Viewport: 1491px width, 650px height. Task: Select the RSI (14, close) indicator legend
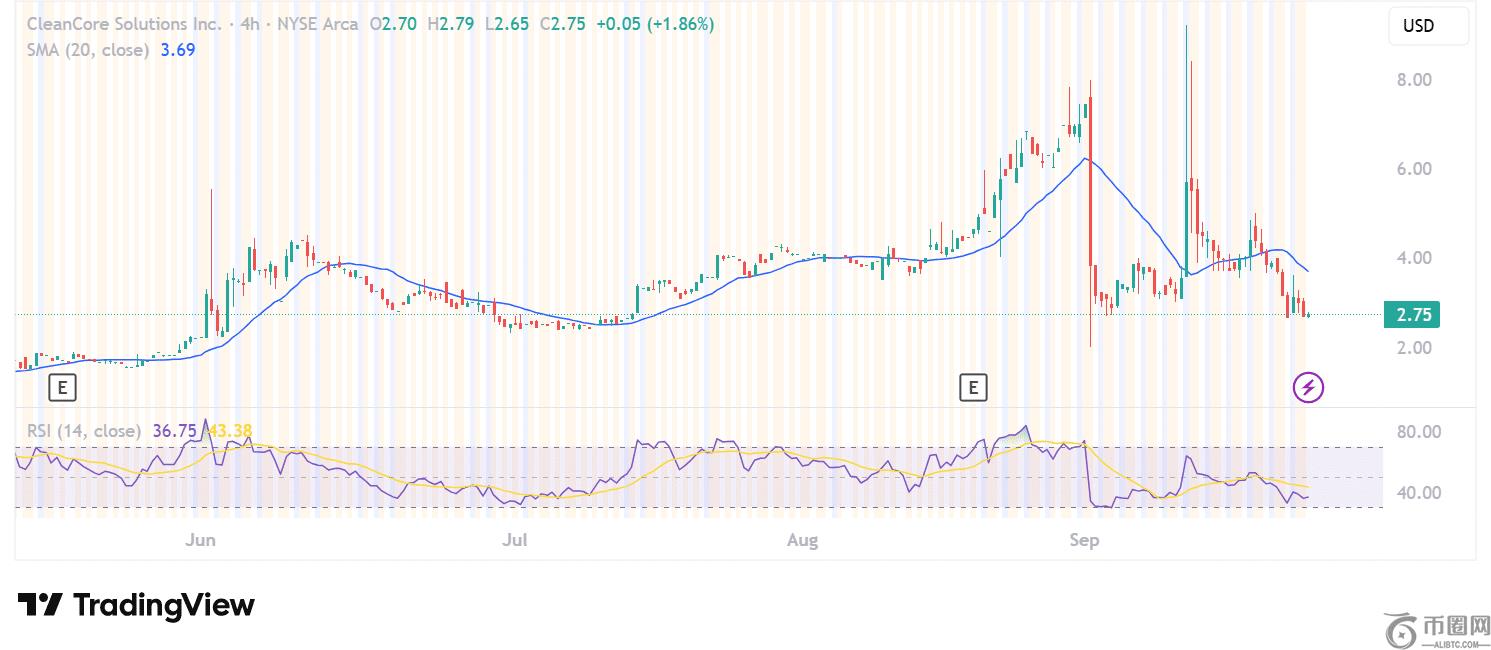click(84, 431)
